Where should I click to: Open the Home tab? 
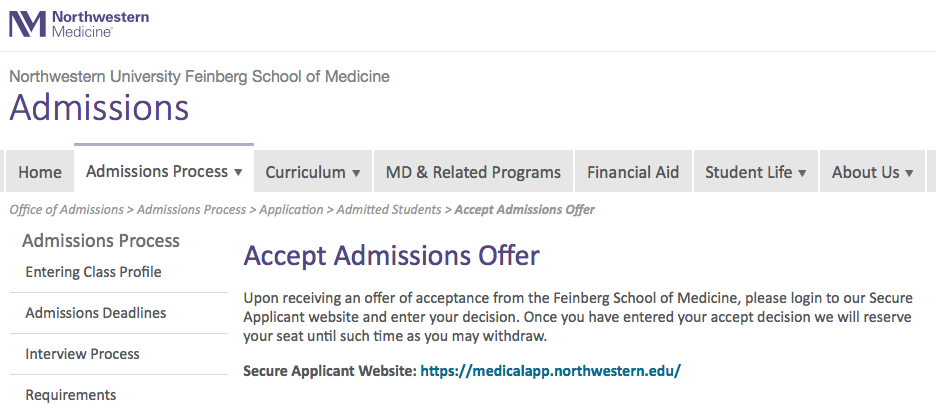pyautogui.click(x=40, y=172)
